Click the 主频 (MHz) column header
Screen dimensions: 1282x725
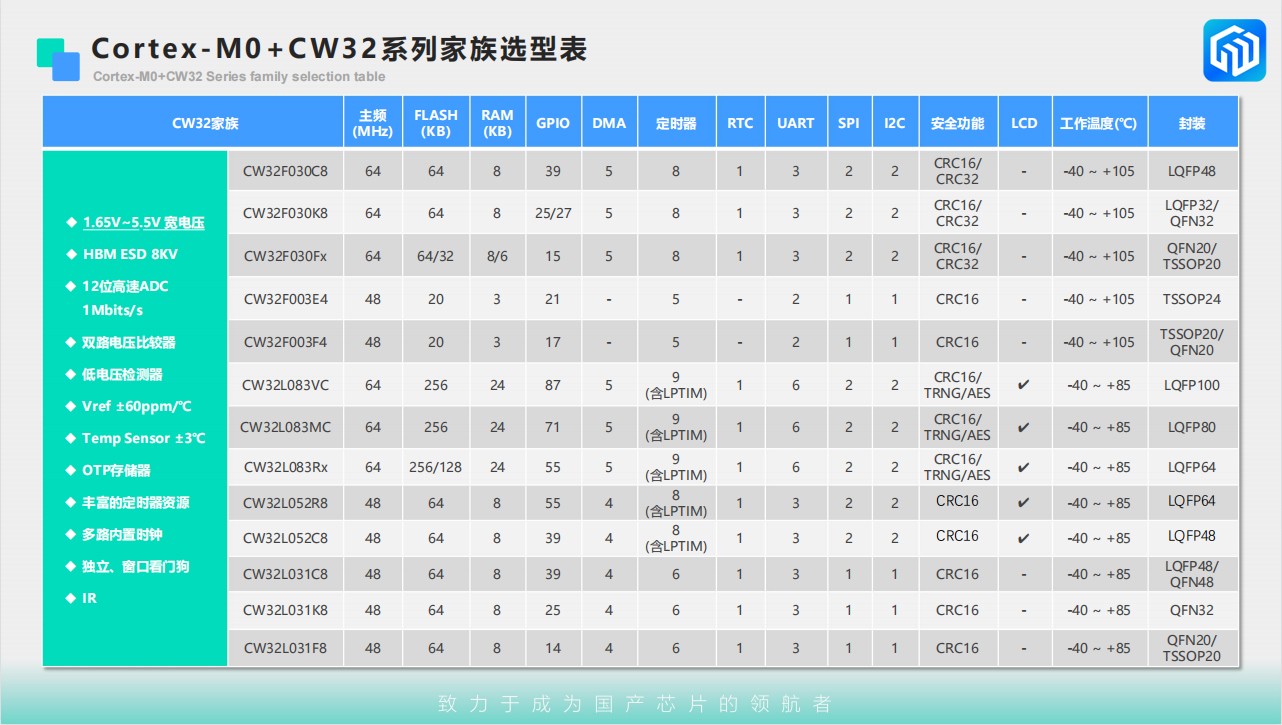pyautogui.click(x=373, y=123)
